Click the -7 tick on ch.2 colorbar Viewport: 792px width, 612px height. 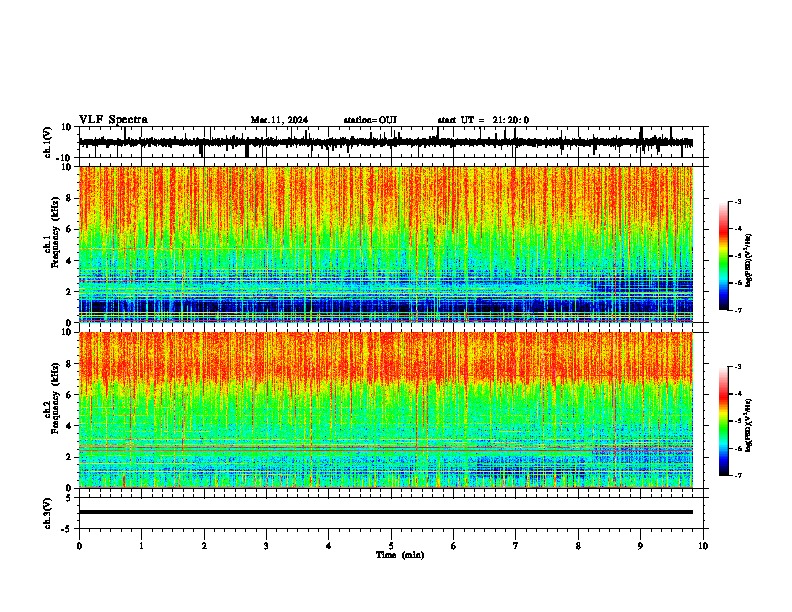tap(738, 475)
